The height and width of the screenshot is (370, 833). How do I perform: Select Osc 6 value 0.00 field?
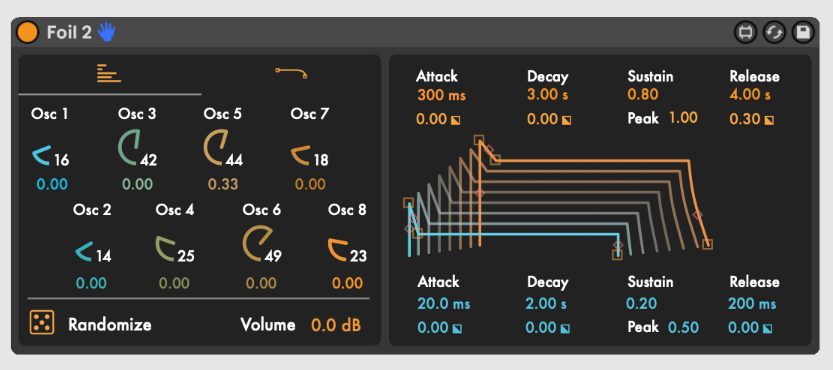click(x=261, y=283)
